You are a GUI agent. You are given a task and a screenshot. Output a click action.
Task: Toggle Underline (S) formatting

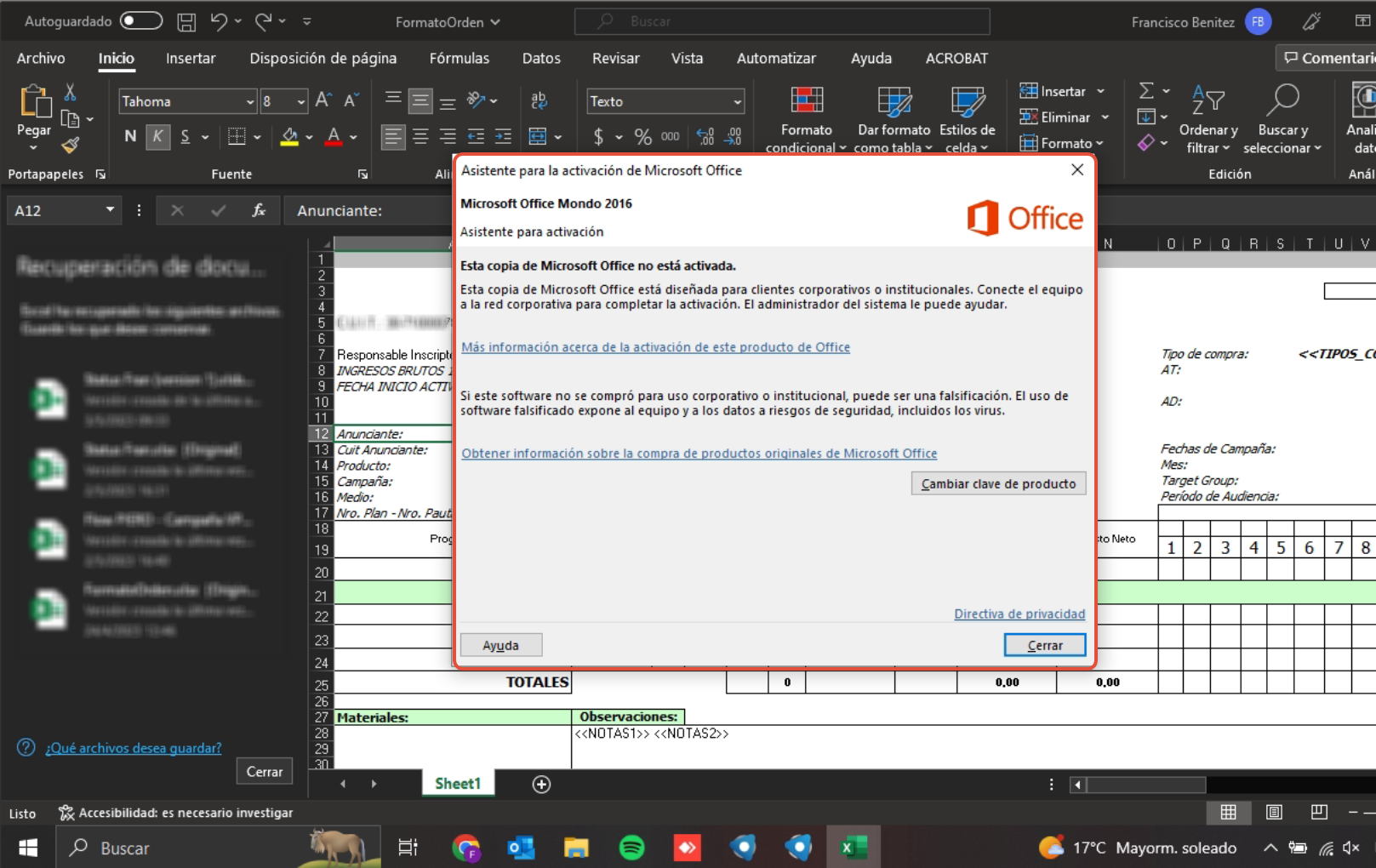coord(185,136)
